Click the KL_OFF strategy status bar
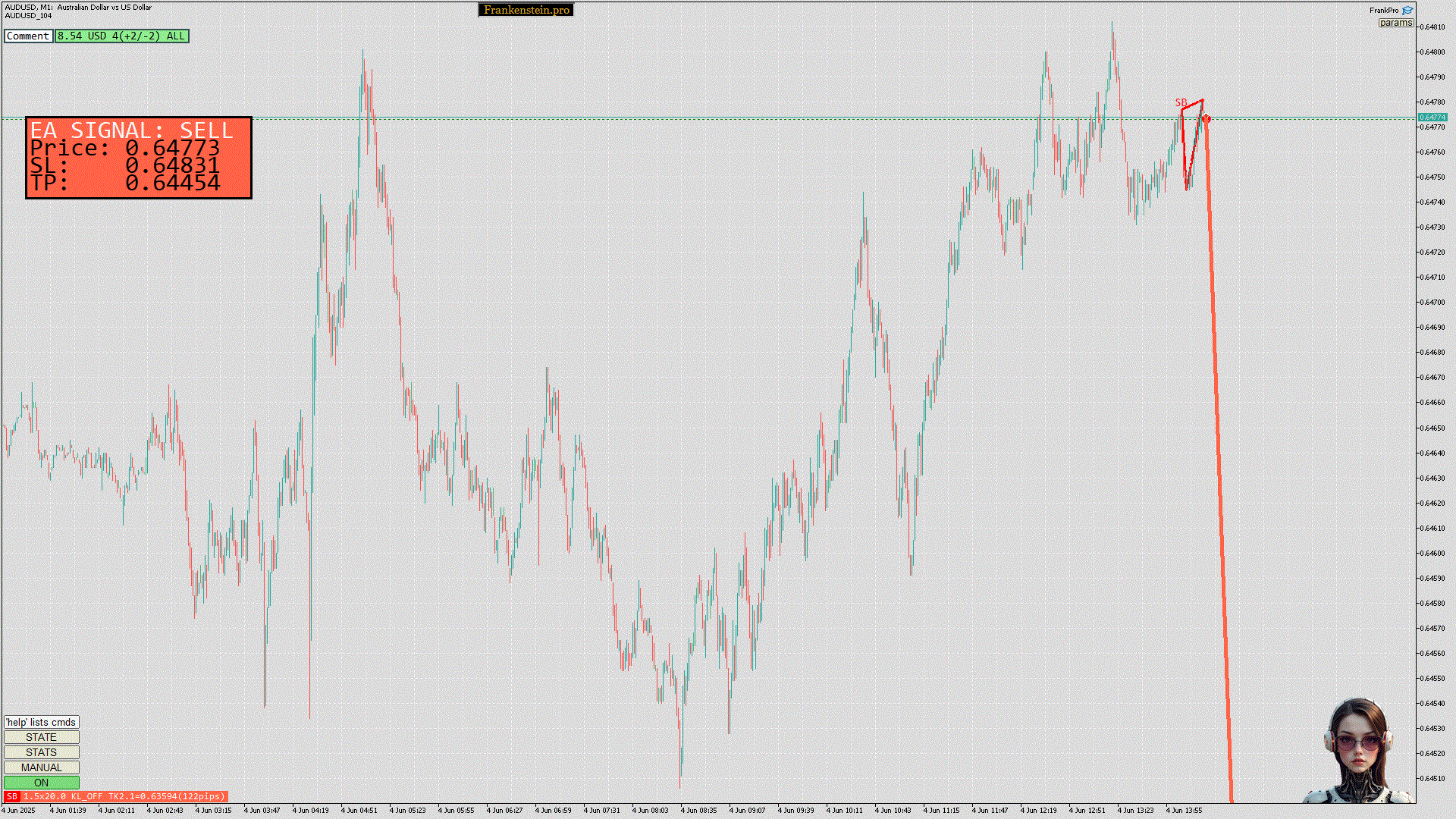 pyautogui.click(x=124, y=796)
